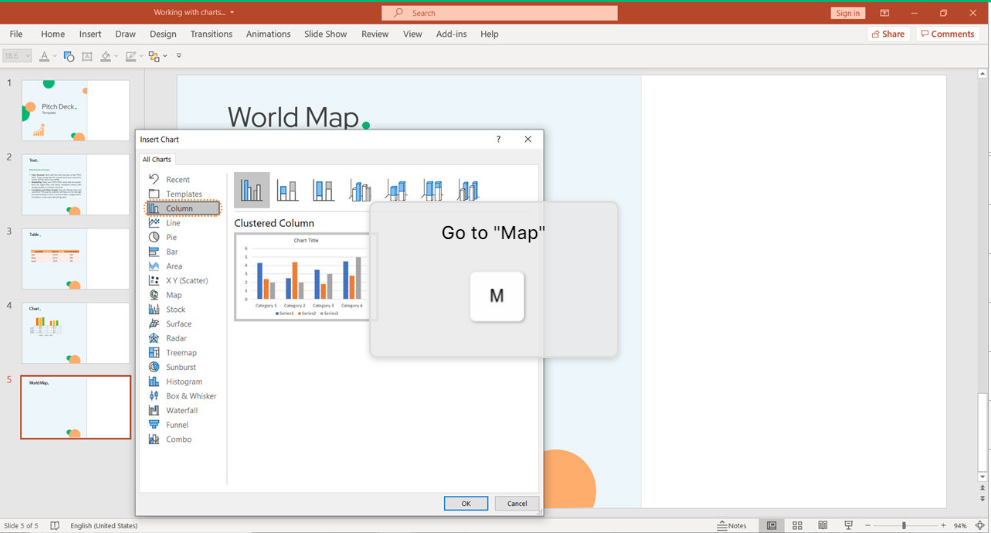This screenshot has height=533, width=991.
Task: Click the title bar Search box
Action: (499, 13)
